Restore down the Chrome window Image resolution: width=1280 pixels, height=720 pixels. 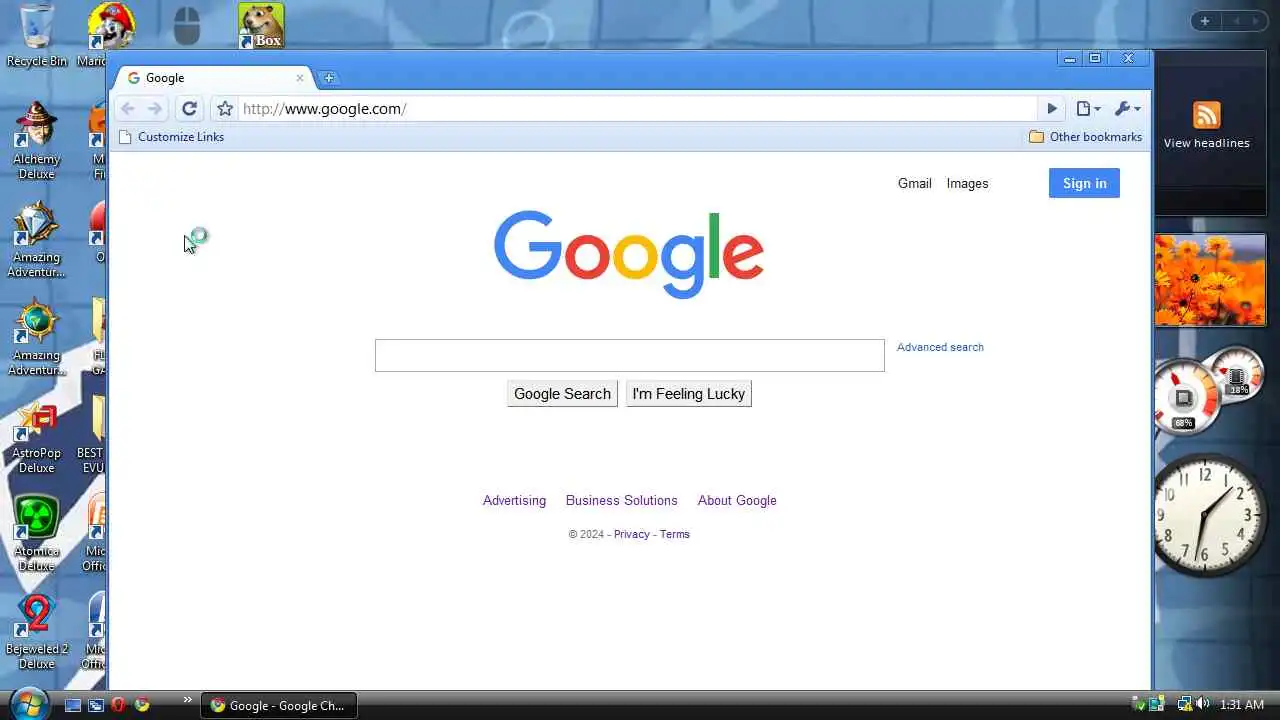pos(1095,59)
